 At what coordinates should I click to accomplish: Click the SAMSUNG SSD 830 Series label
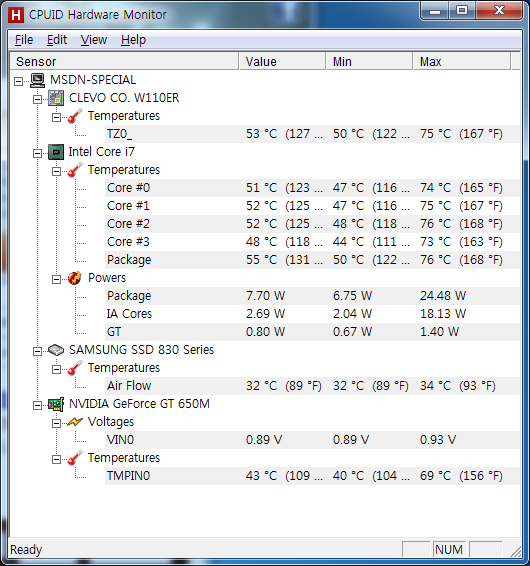pos(142,350)
